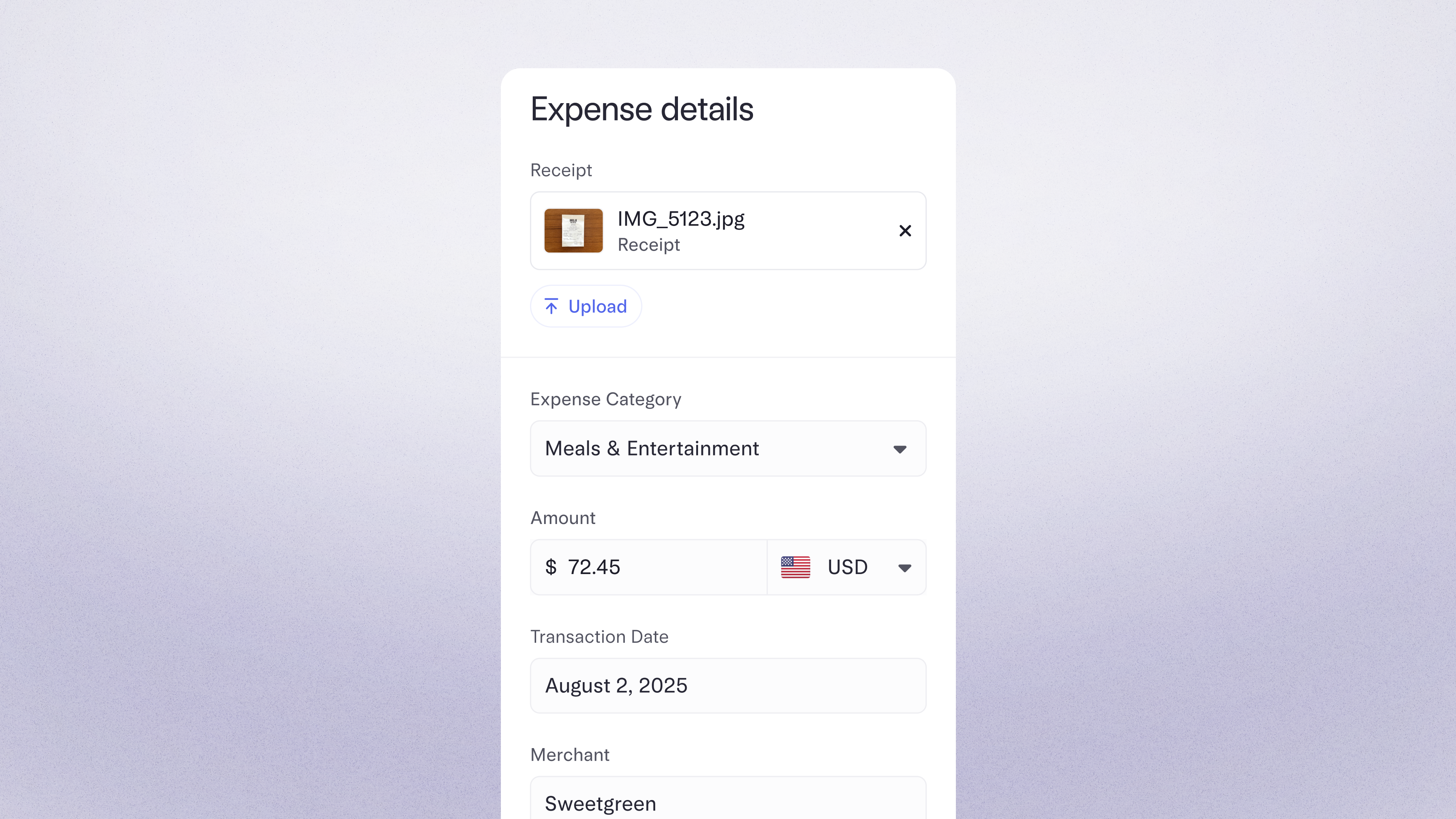This screenshot has width=1456, height=819.
Task: Focus the August 2, 2025 date field
Action: click(728, 686)
